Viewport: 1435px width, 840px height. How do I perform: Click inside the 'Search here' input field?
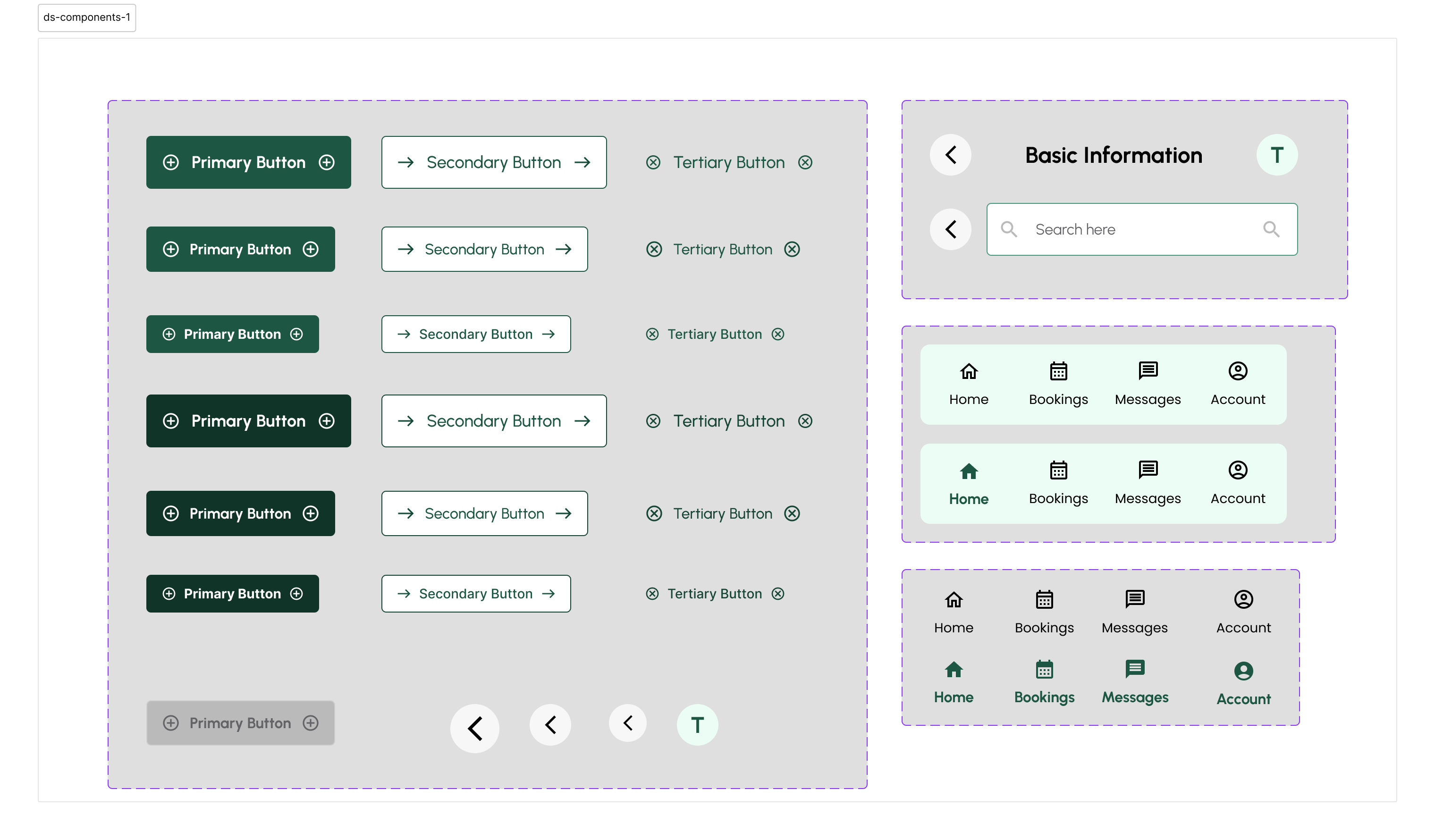pyautogui.click(x=1142, y=229)
